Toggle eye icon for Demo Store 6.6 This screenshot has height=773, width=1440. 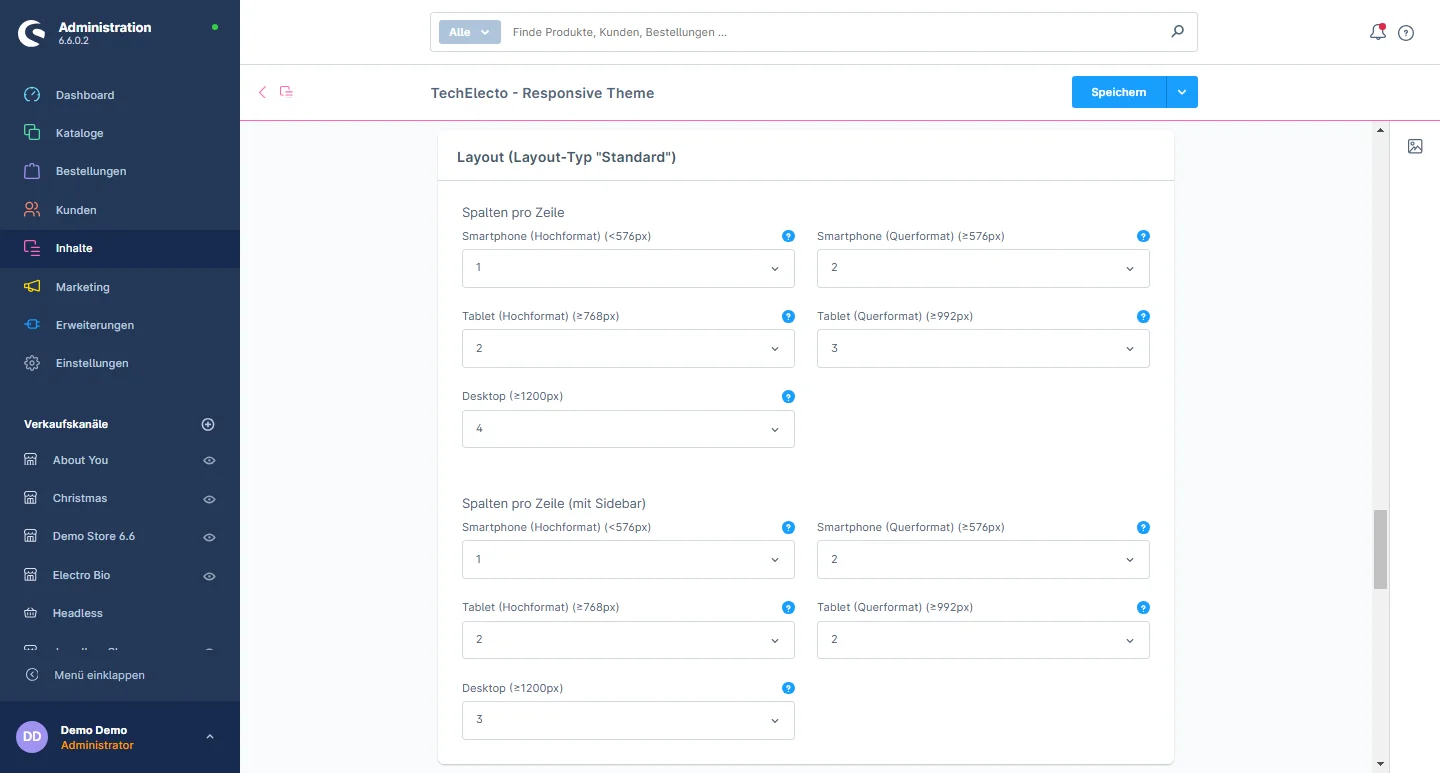tap(209, 537)
